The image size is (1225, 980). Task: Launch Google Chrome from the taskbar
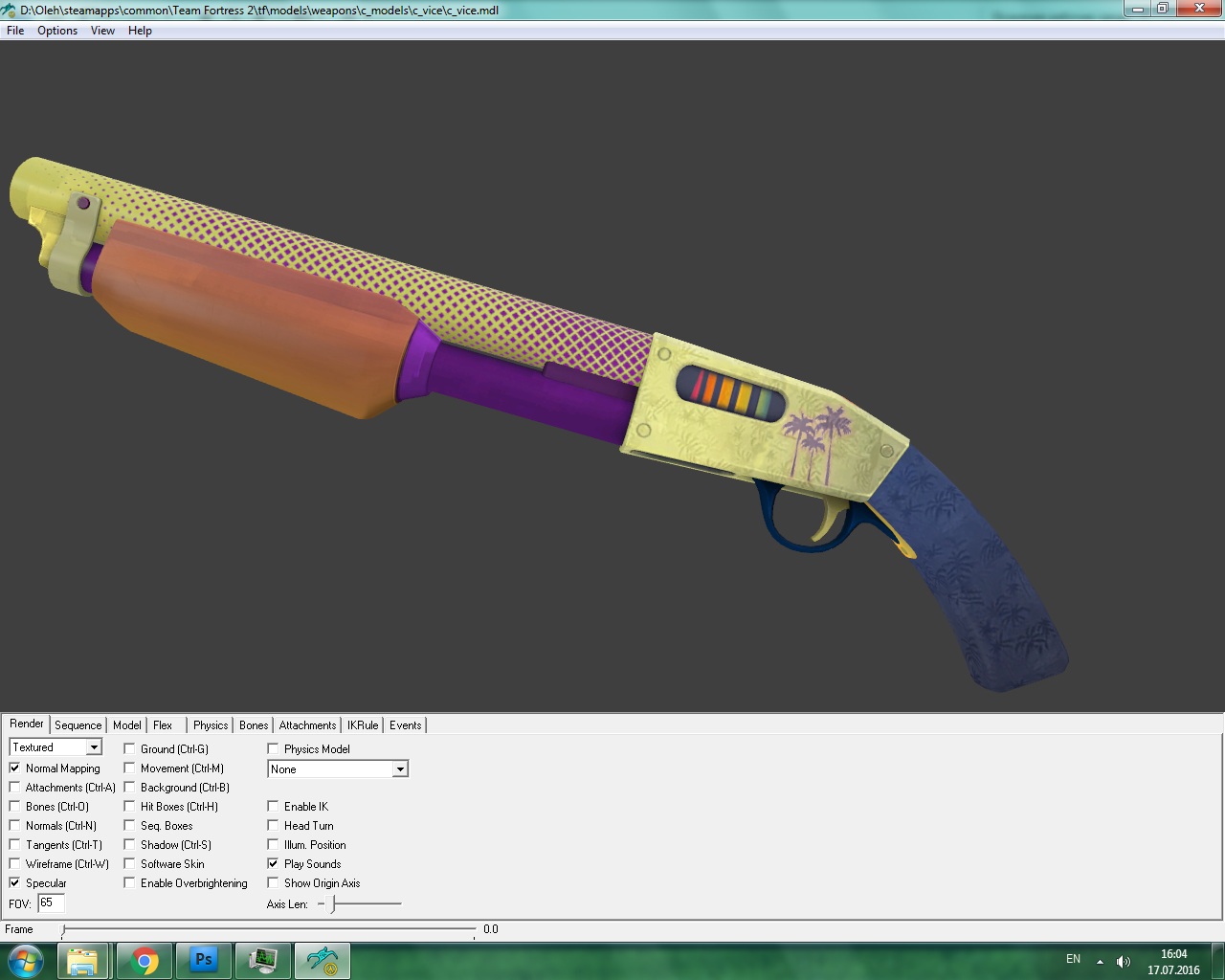pos(145,961)
